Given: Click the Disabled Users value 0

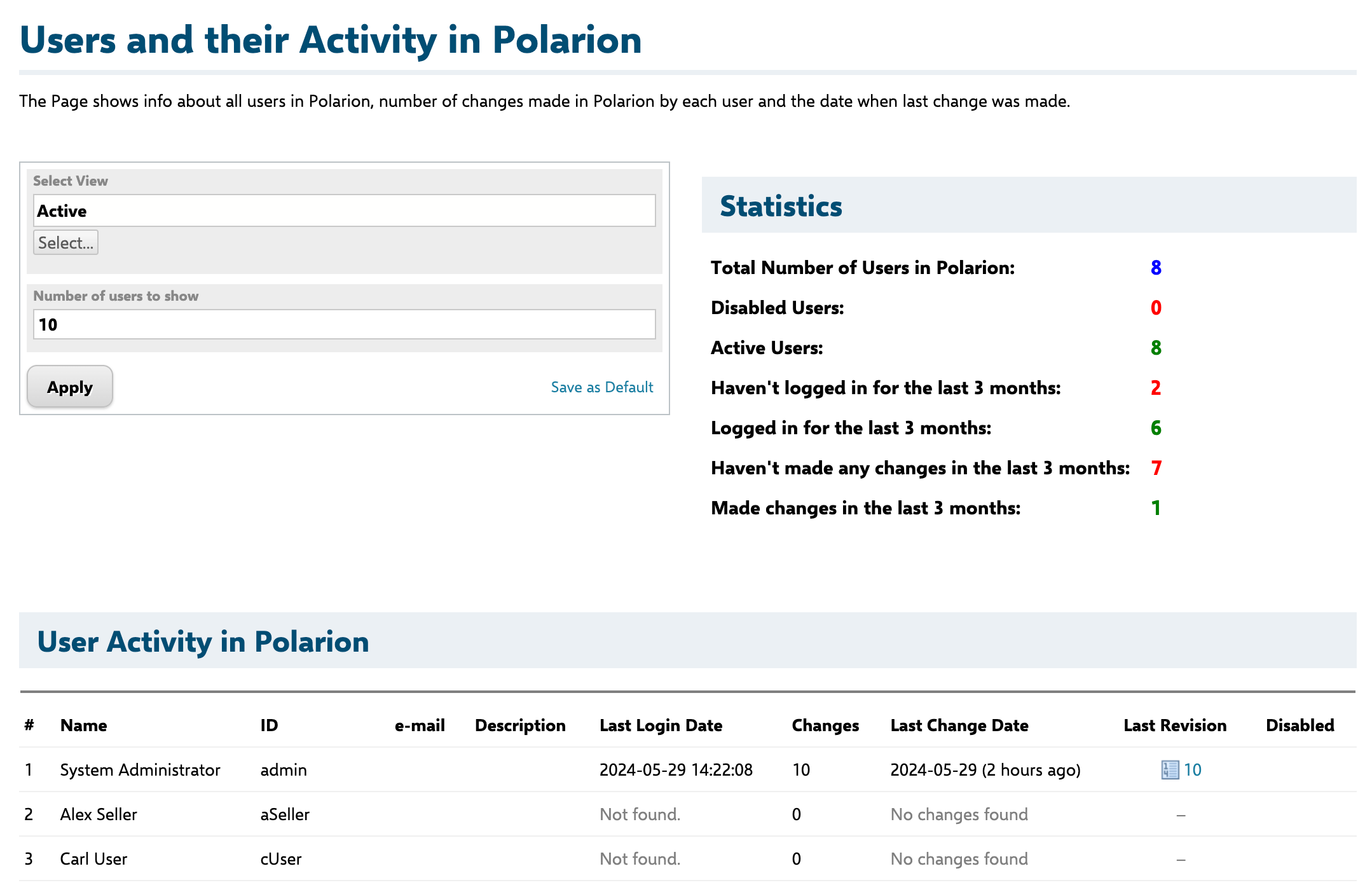Looking at the screenshot, I should (1156, 308).
